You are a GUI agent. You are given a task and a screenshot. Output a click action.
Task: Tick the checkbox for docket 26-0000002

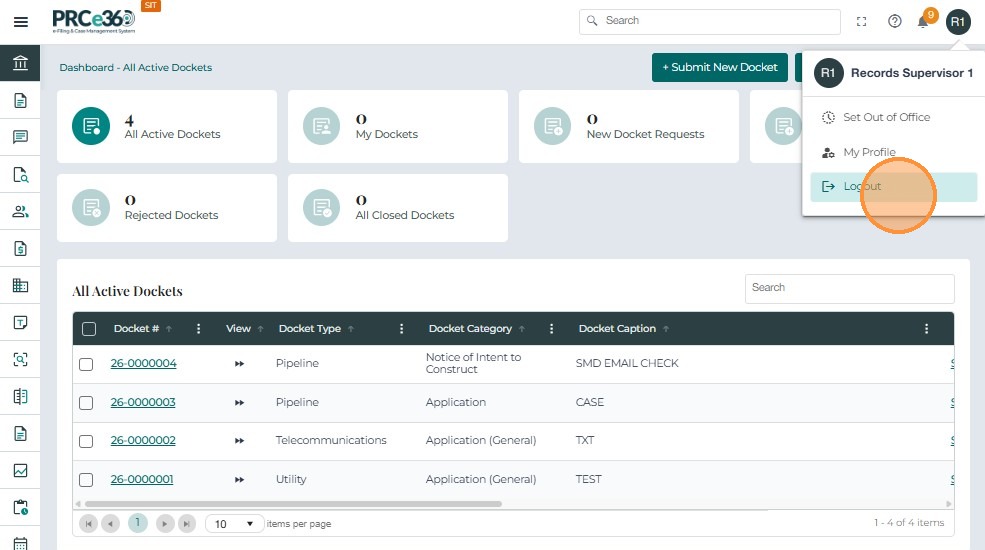[86, 441]
